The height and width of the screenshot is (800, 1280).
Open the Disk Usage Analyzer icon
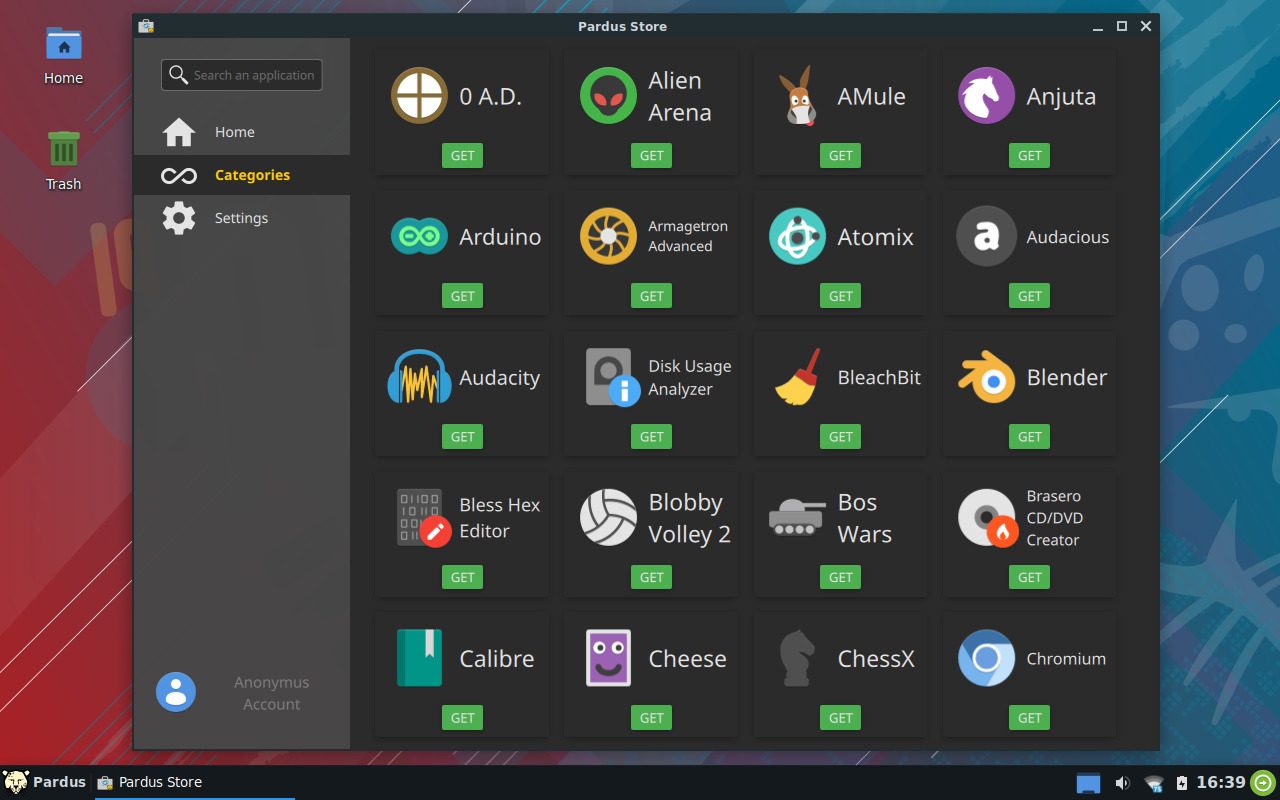click(607, 377)
